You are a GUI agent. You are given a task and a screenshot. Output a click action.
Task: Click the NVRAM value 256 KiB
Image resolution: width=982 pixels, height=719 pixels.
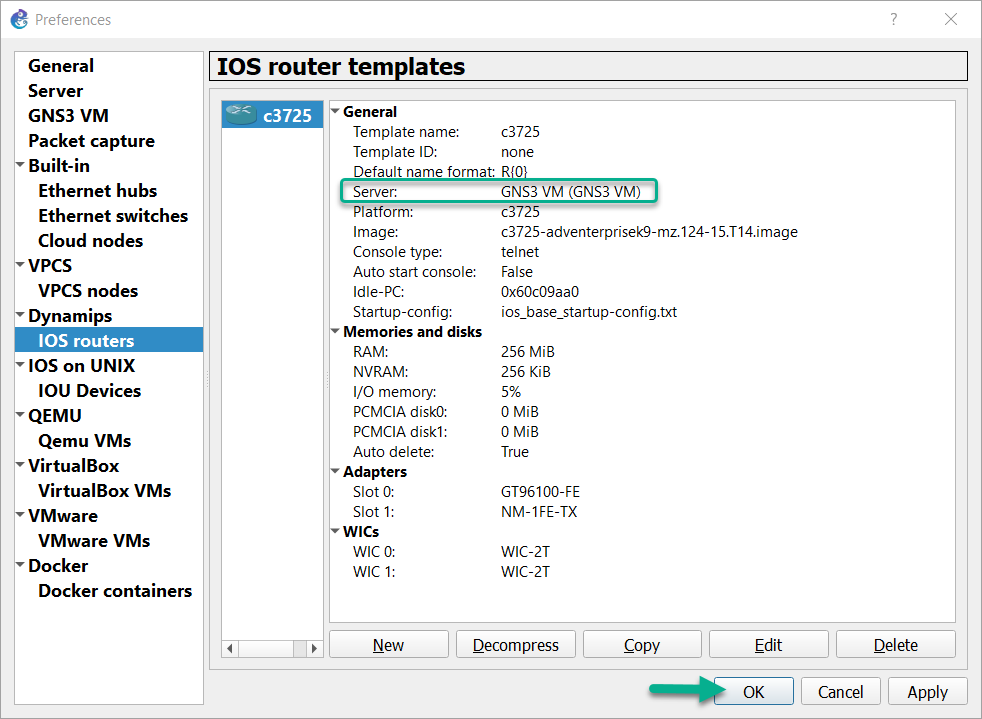pos(525,372)
